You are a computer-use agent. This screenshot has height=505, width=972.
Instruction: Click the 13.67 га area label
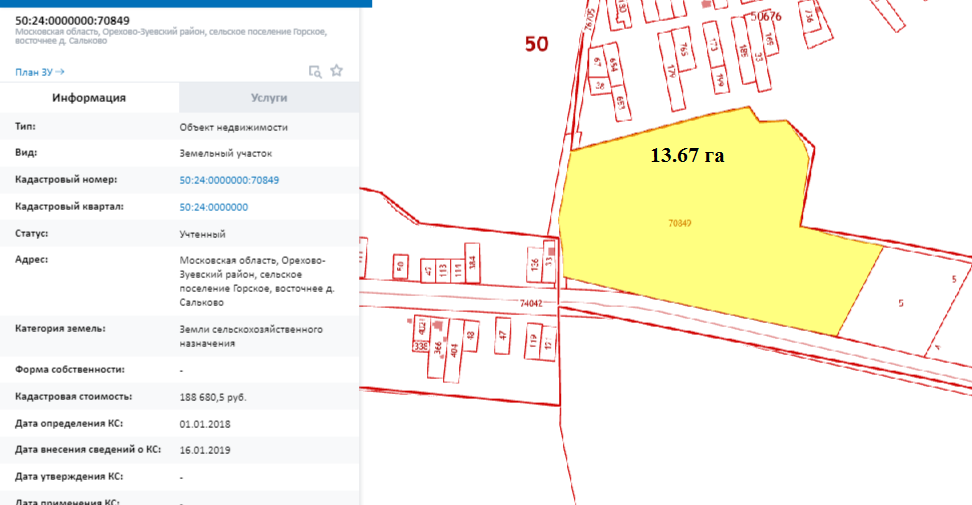point(686,156)
